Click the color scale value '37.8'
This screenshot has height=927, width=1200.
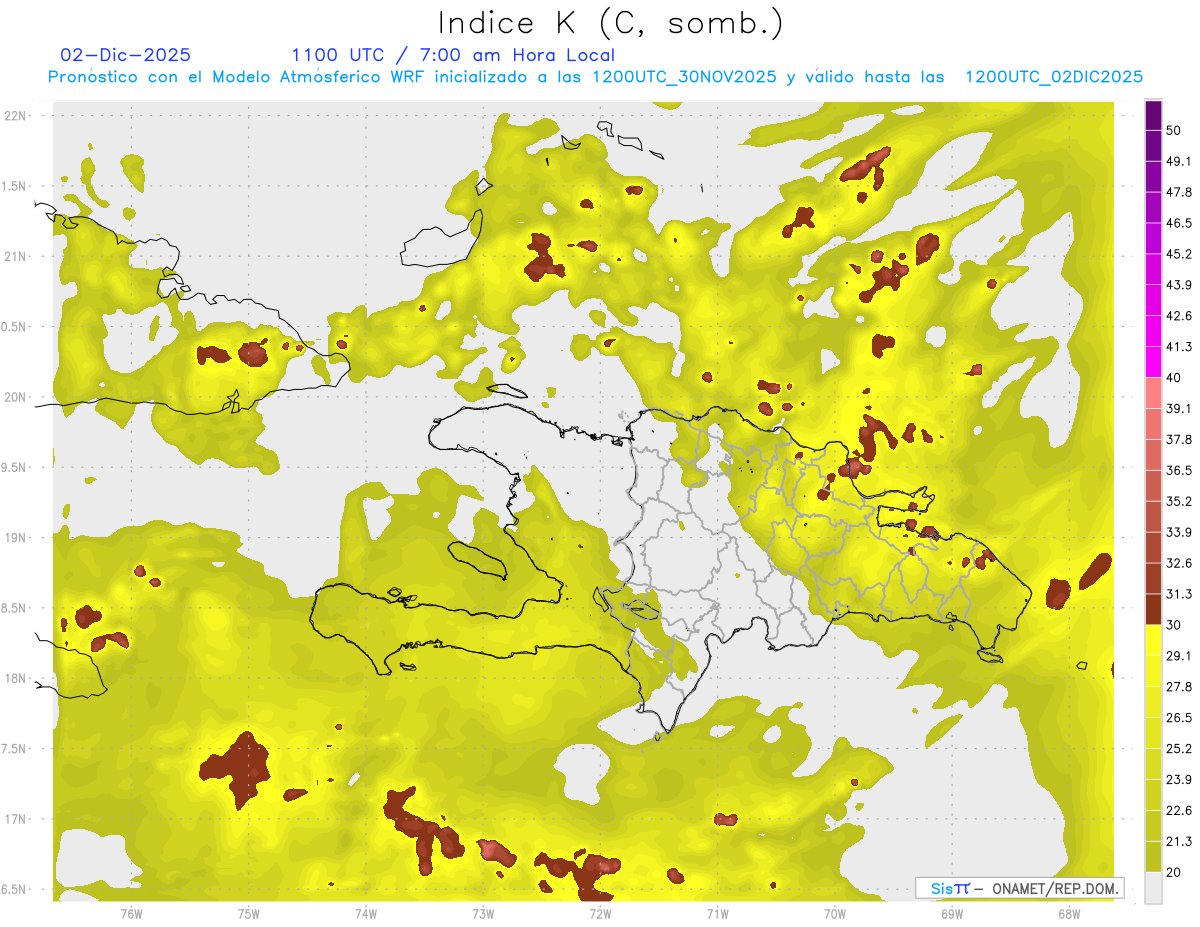(x=1179, y=439)
